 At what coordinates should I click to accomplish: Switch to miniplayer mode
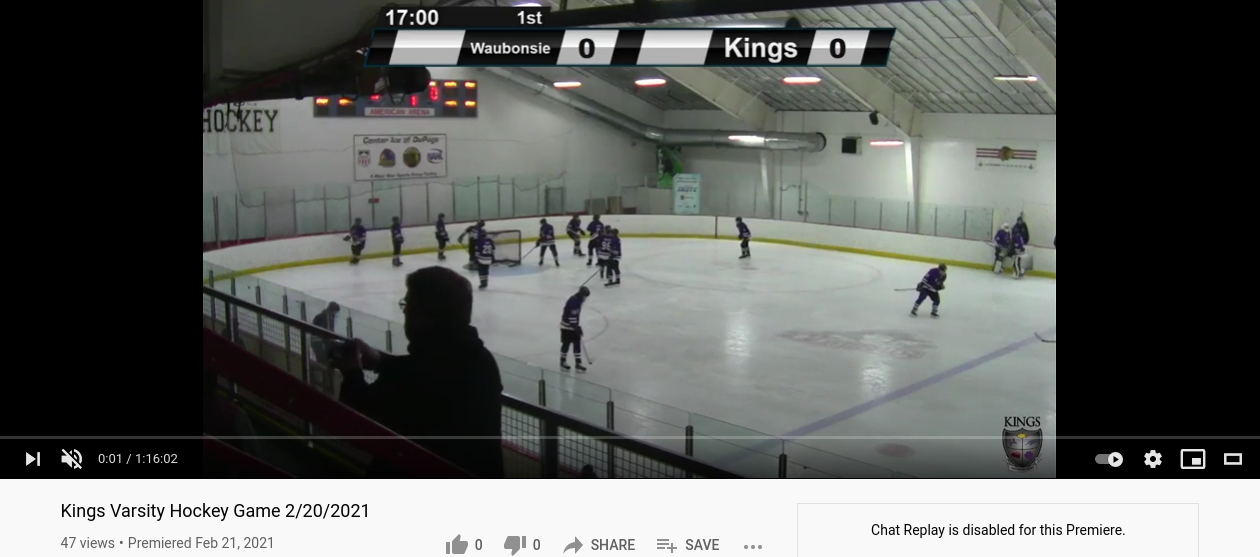[x=1193, y=459]
